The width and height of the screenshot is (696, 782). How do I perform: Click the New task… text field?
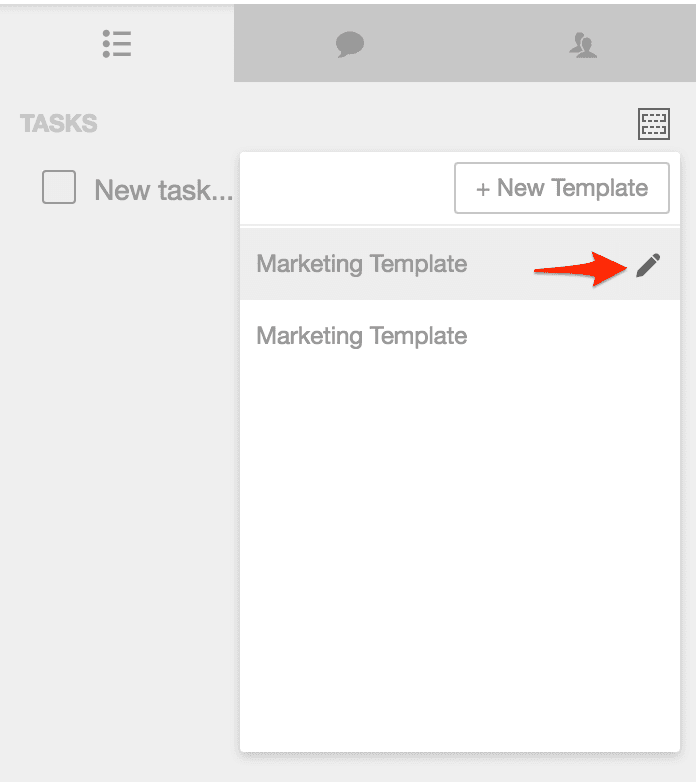[x=164, y=190]
